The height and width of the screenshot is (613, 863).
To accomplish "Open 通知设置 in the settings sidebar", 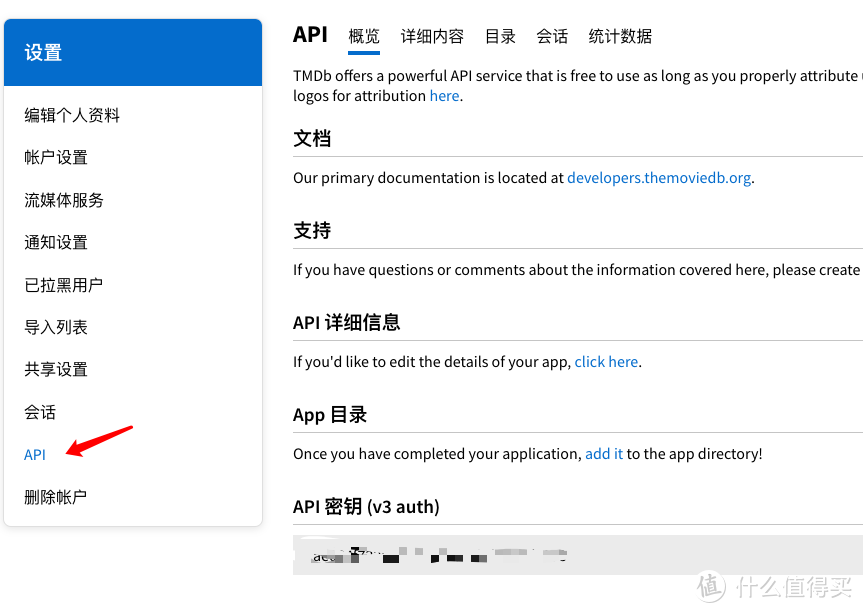I will (56, 242).
